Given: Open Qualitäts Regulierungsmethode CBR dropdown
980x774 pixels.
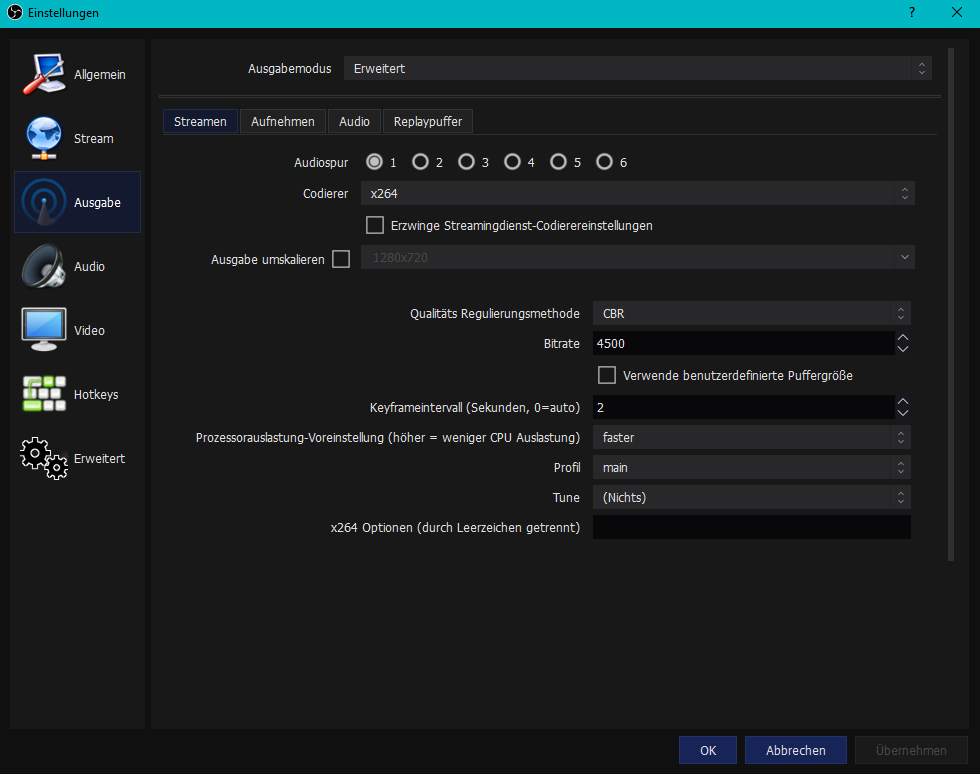Looking at the screenshot, I should 751,313.
